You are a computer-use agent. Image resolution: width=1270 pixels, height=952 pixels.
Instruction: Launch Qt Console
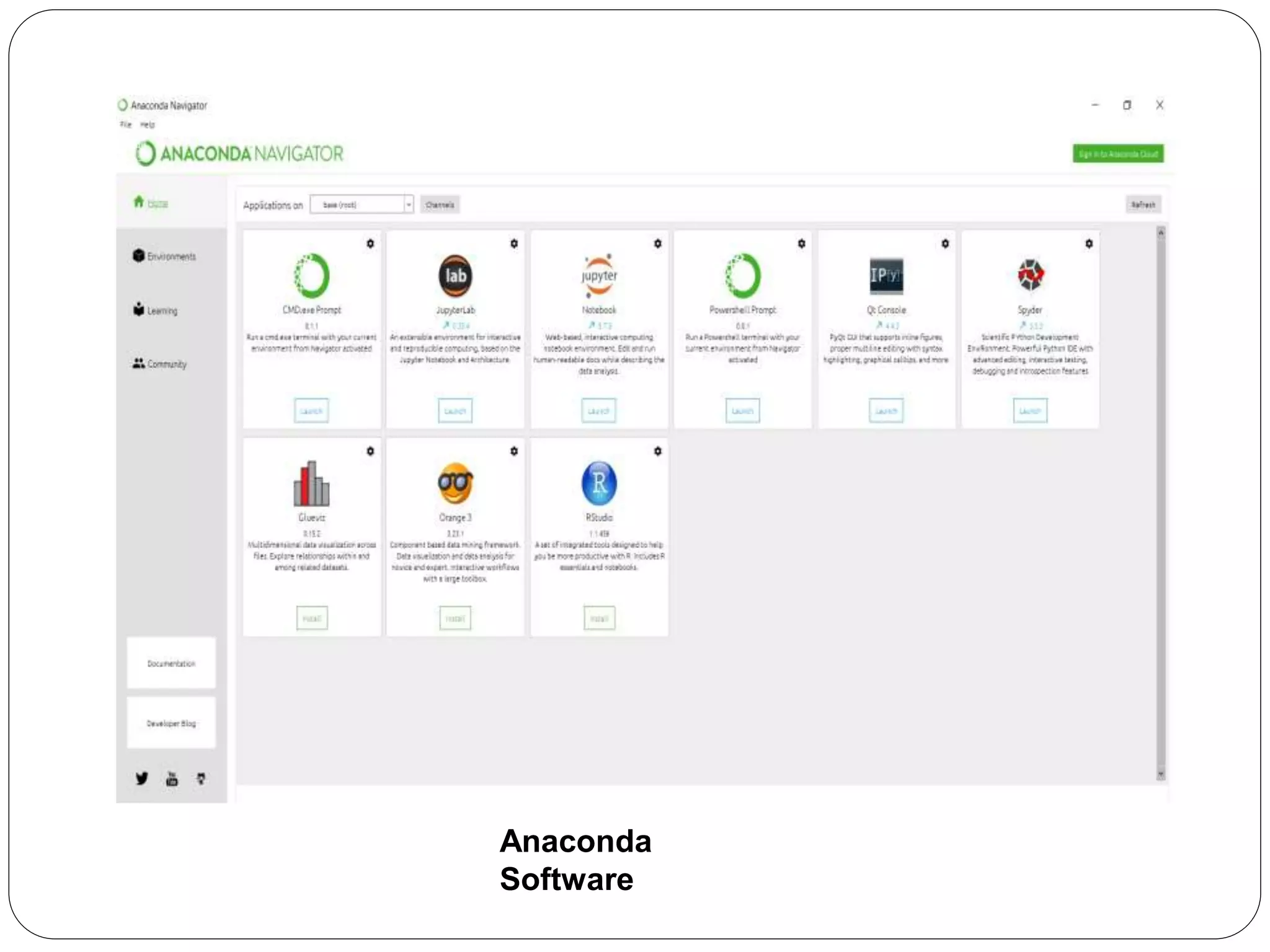pos(886,410)
